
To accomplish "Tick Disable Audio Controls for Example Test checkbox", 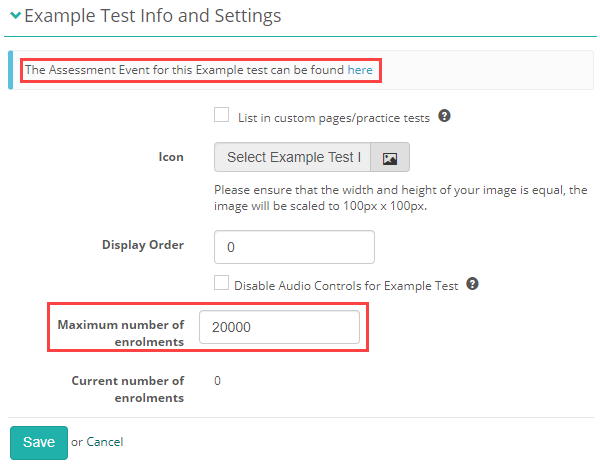I will tap(222, 284).
